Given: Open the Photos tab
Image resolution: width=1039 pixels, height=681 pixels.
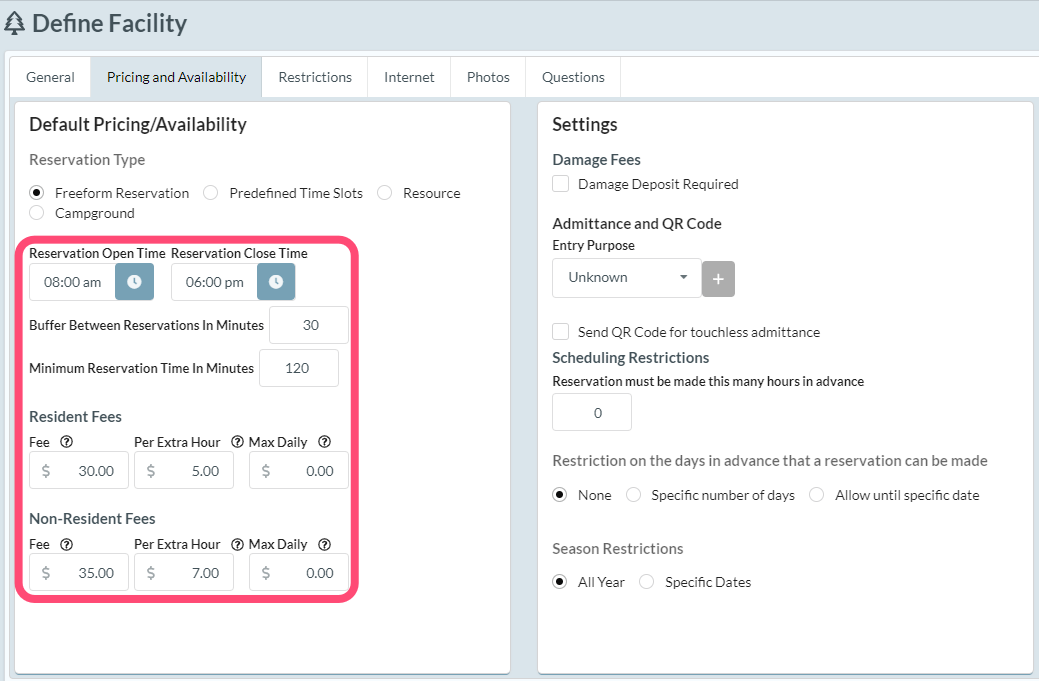Looking at the screenshot, I should pos(488,77).
